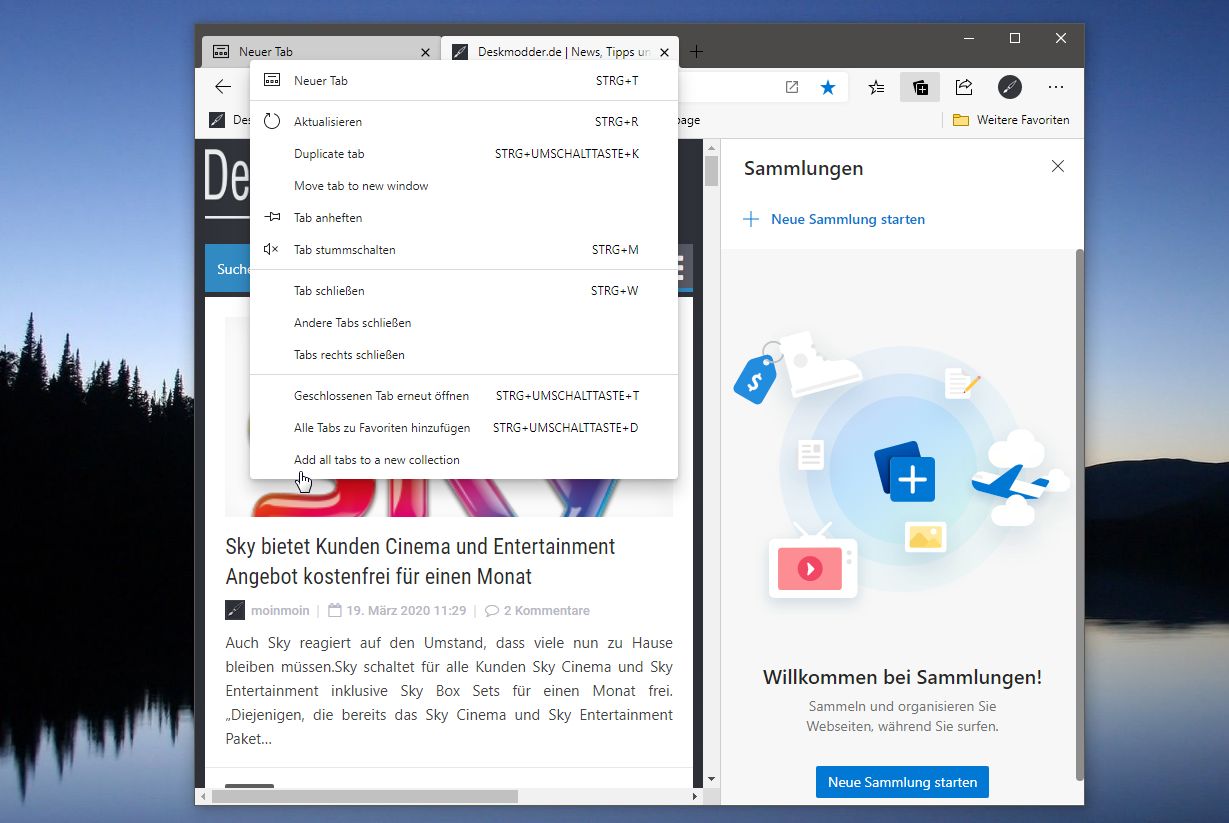The image size is (1229, 823).
Task: Click the Deskmodder favicon in favorites bar
Action: tap(217, 120)
